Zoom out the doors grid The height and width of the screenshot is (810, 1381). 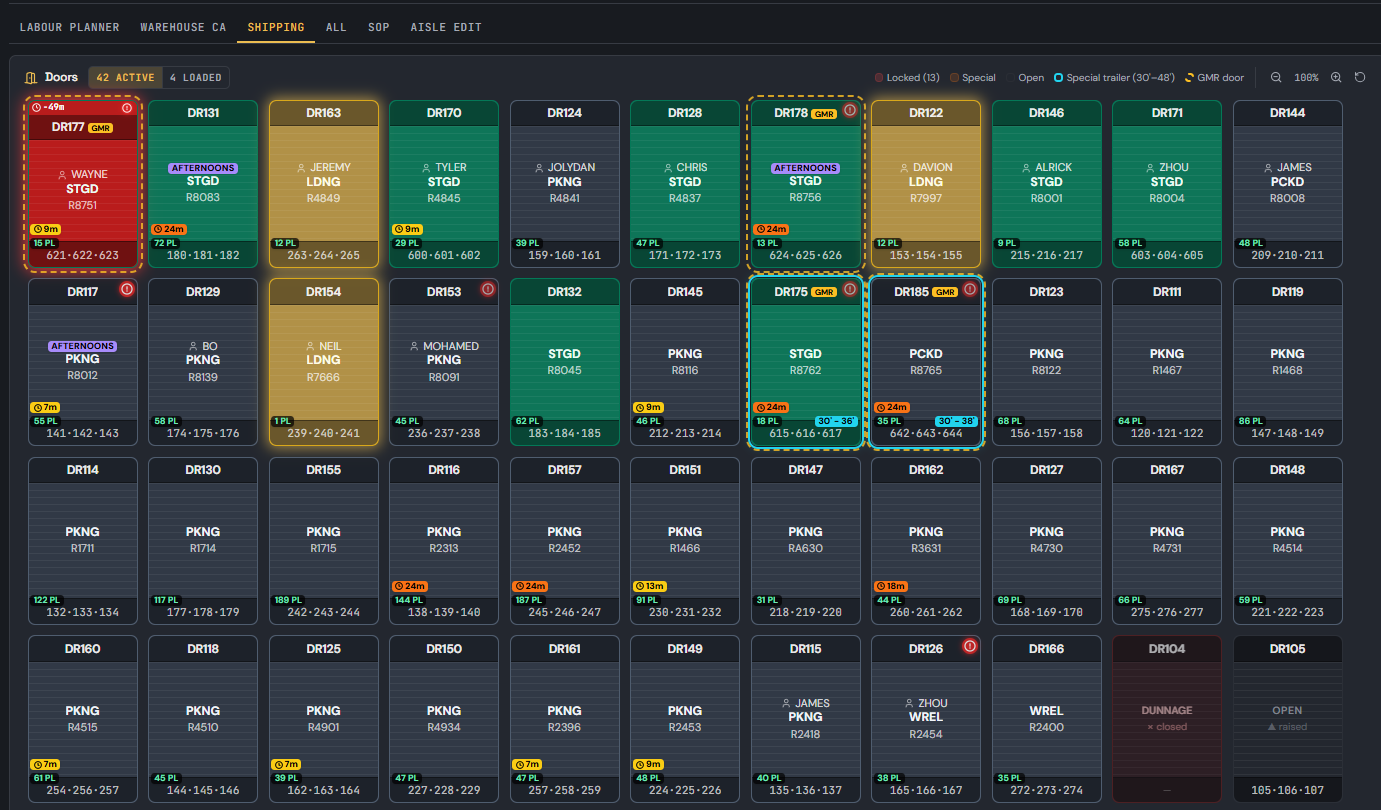click(1276, 77)
